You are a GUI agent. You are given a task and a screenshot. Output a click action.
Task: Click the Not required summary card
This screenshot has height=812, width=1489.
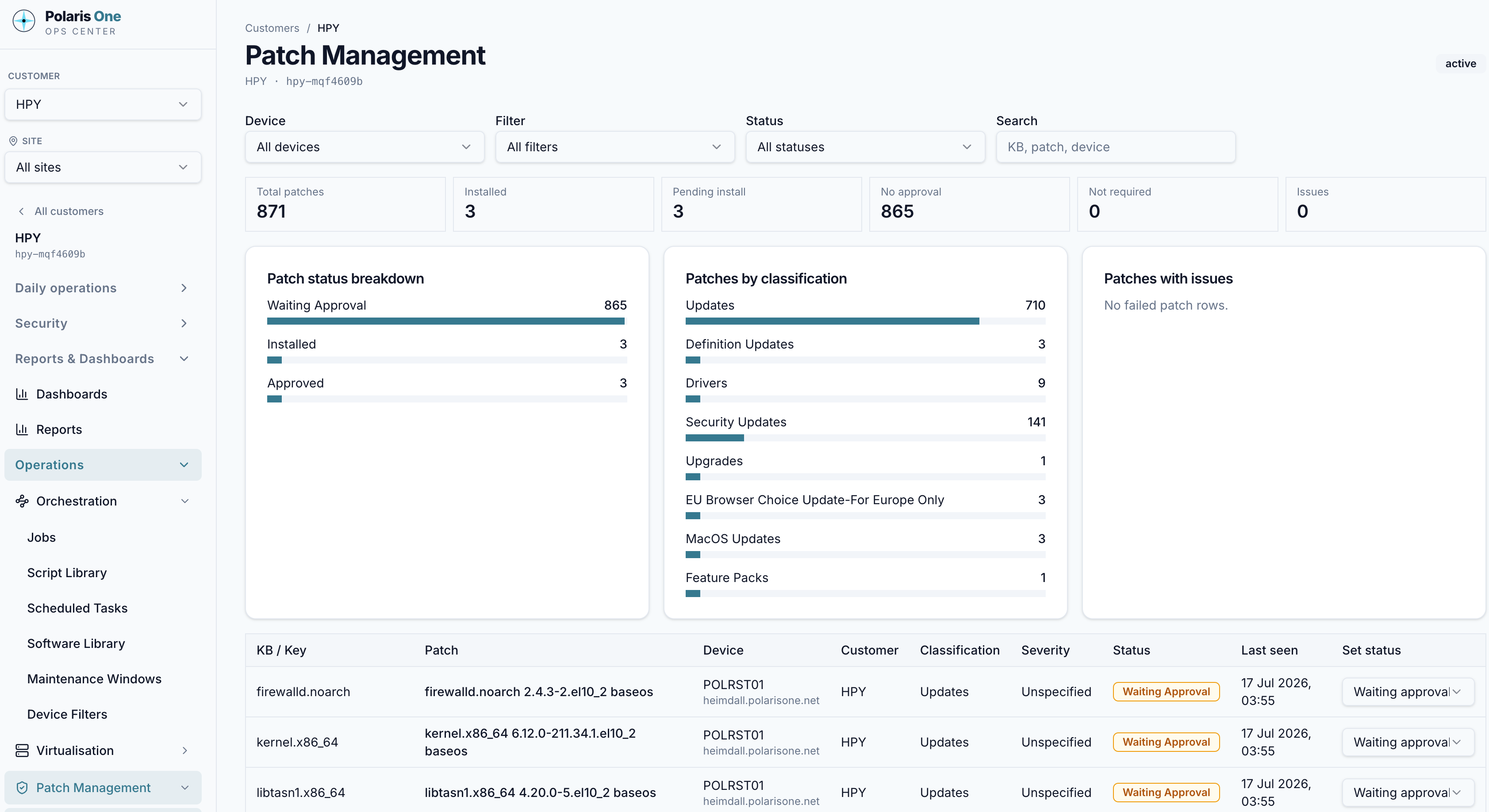coord(1178,204)
